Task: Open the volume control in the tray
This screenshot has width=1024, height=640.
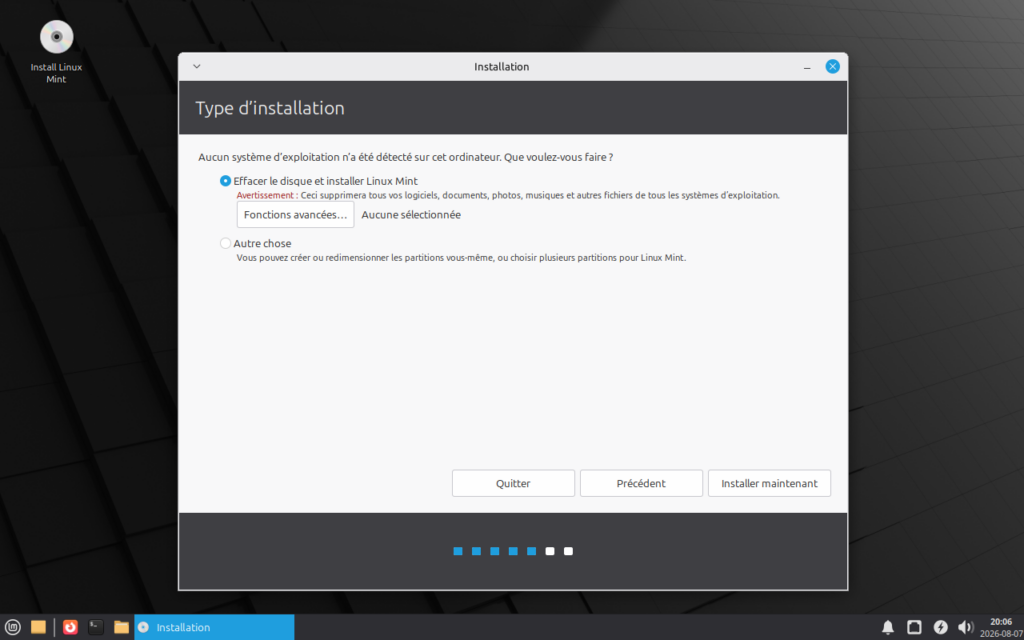Action: [965, 627]
